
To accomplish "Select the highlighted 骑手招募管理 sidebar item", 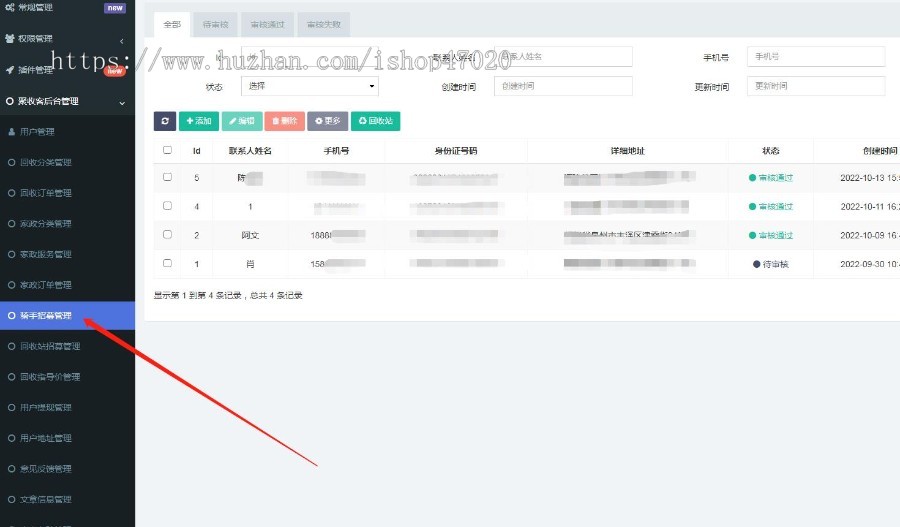I will pyautogui.click(x=67, y=316).
